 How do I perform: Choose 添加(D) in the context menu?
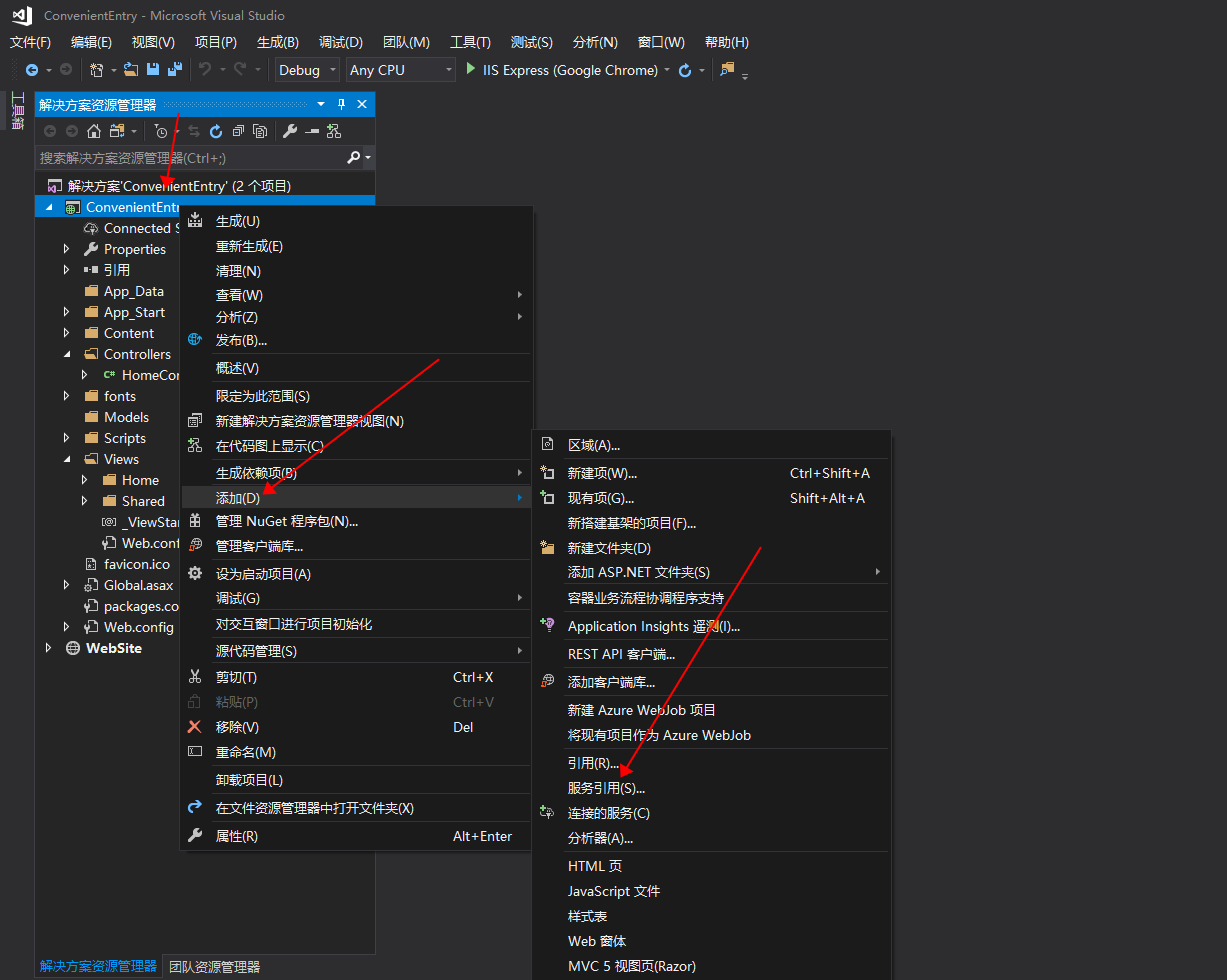356,498
